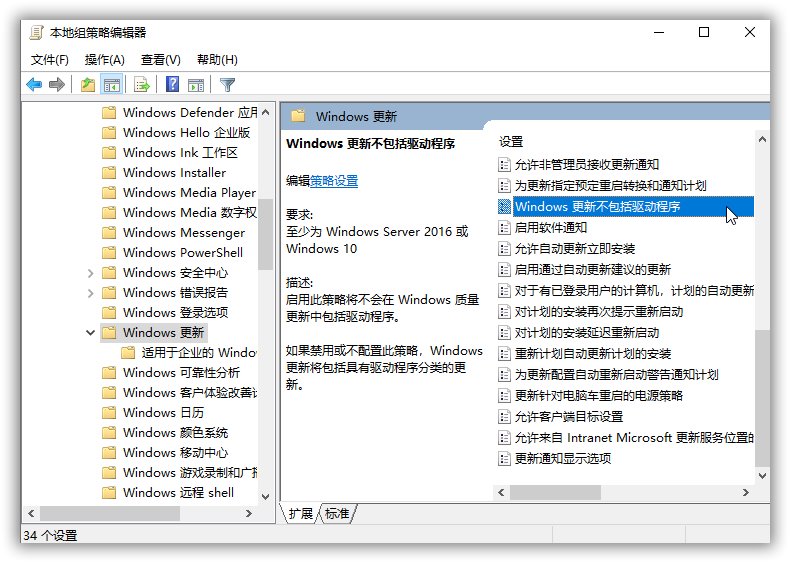The image size is (790, 563).
Task: Click settings list horizontal scroll-left arrow
Action: point(501,492)
